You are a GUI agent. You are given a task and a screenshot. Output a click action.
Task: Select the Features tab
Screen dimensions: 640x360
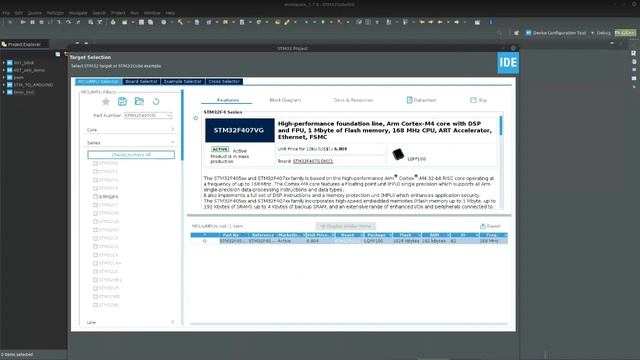[x=228, y=100]
